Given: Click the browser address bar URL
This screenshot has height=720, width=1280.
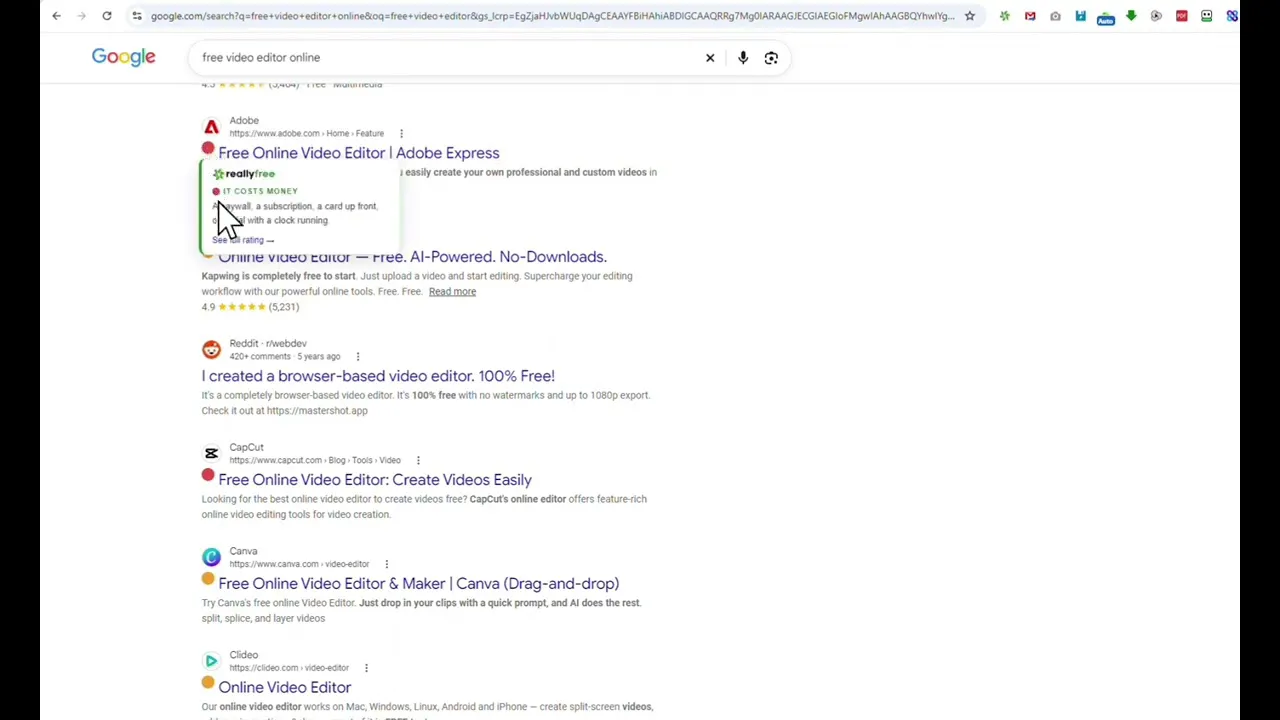Looking at the screenshot, I should coord(552,16).
